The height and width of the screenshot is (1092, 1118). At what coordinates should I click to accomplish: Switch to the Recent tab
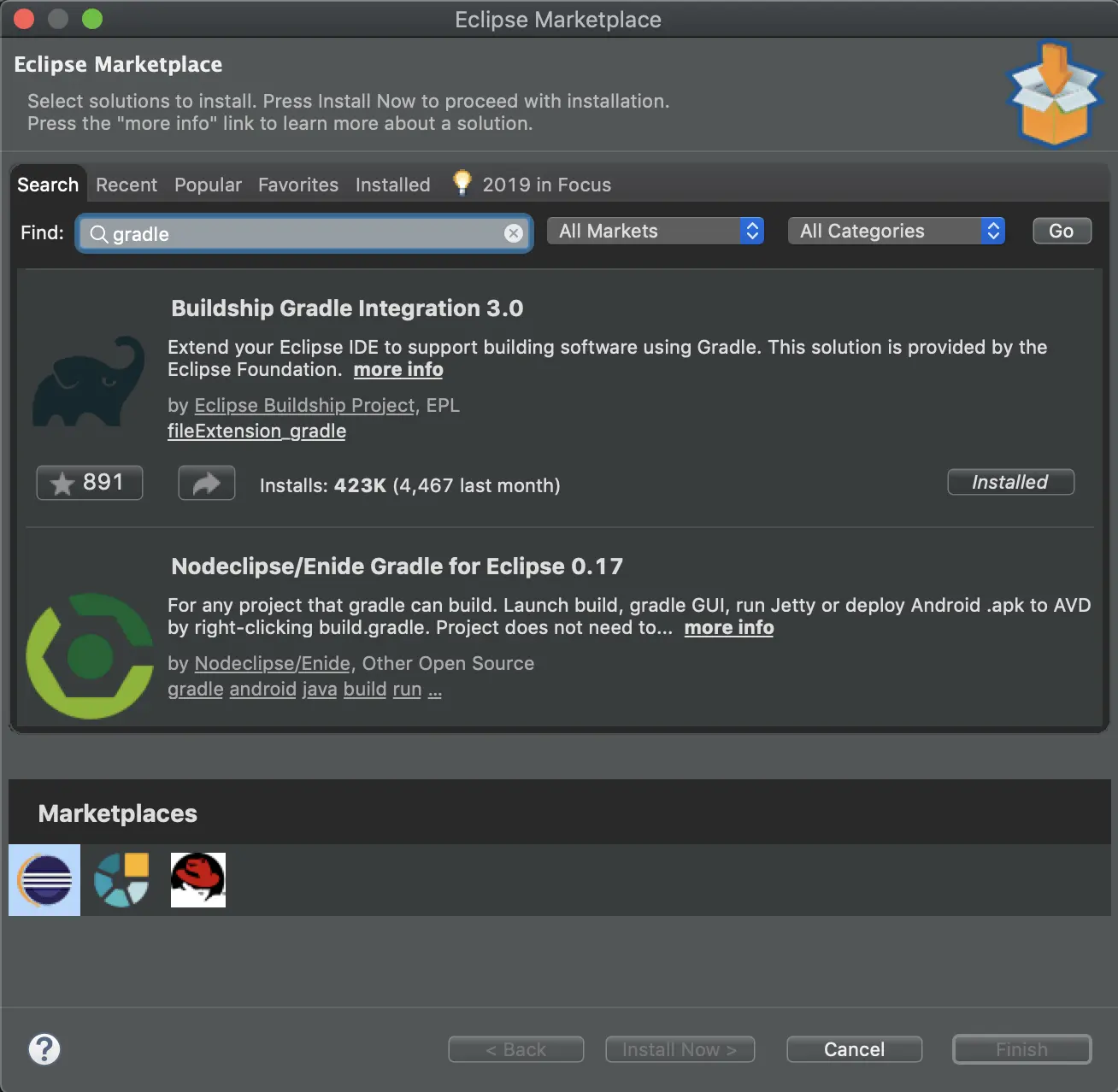point(127,185)
